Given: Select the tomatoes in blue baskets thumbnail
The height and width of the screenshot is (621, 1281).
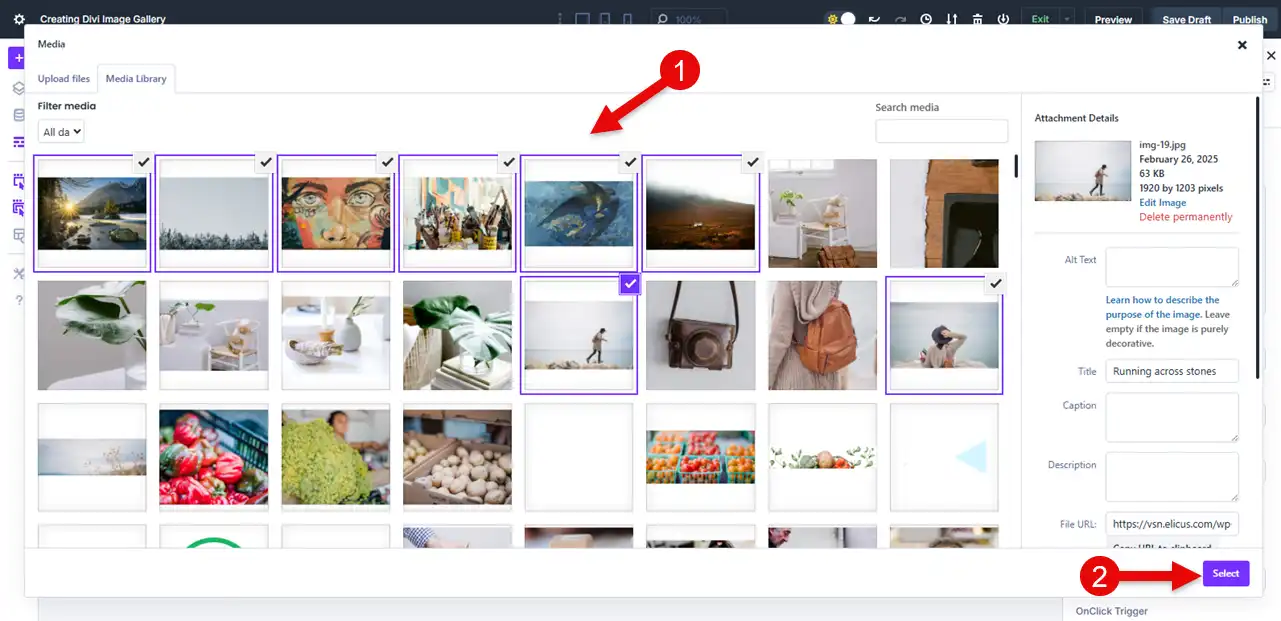Looking at the screenshot, I should [x=700, y=457].
